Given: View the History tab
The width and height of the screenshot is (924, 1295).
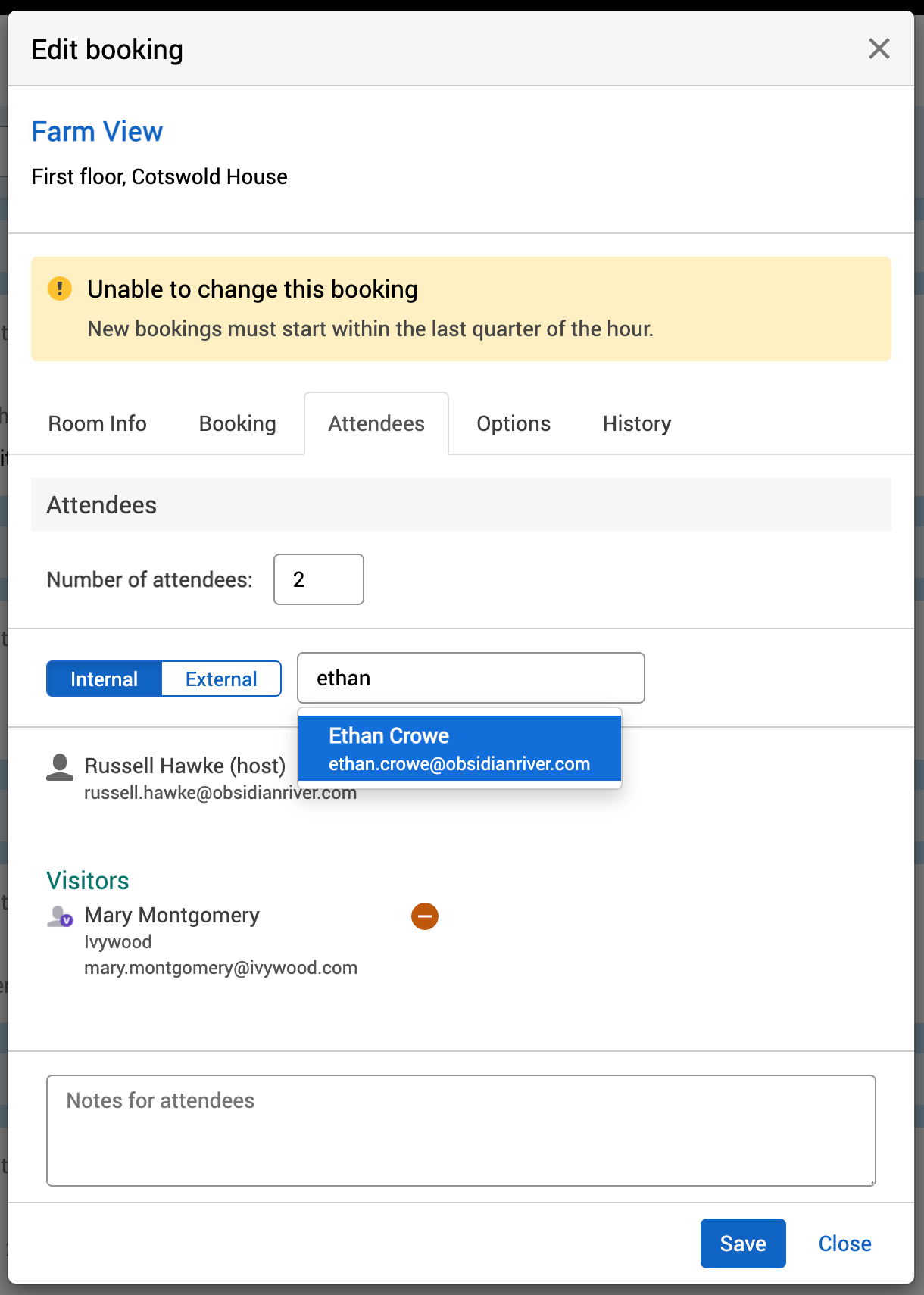Looking at the screenshot, I should [x=636, y=423].
